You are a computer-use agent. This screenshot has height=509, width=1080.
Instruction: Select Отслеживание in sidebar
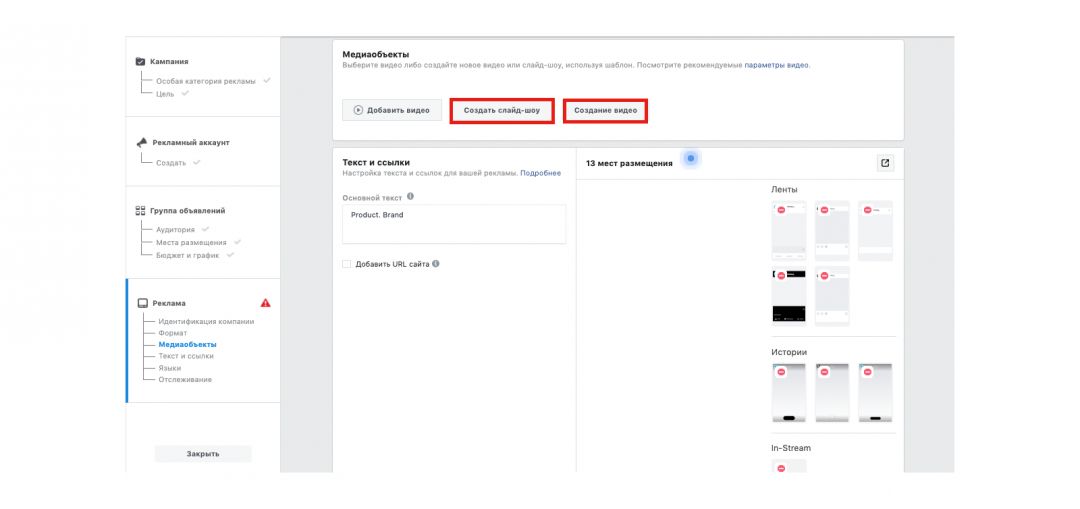(x=185, y=380)
